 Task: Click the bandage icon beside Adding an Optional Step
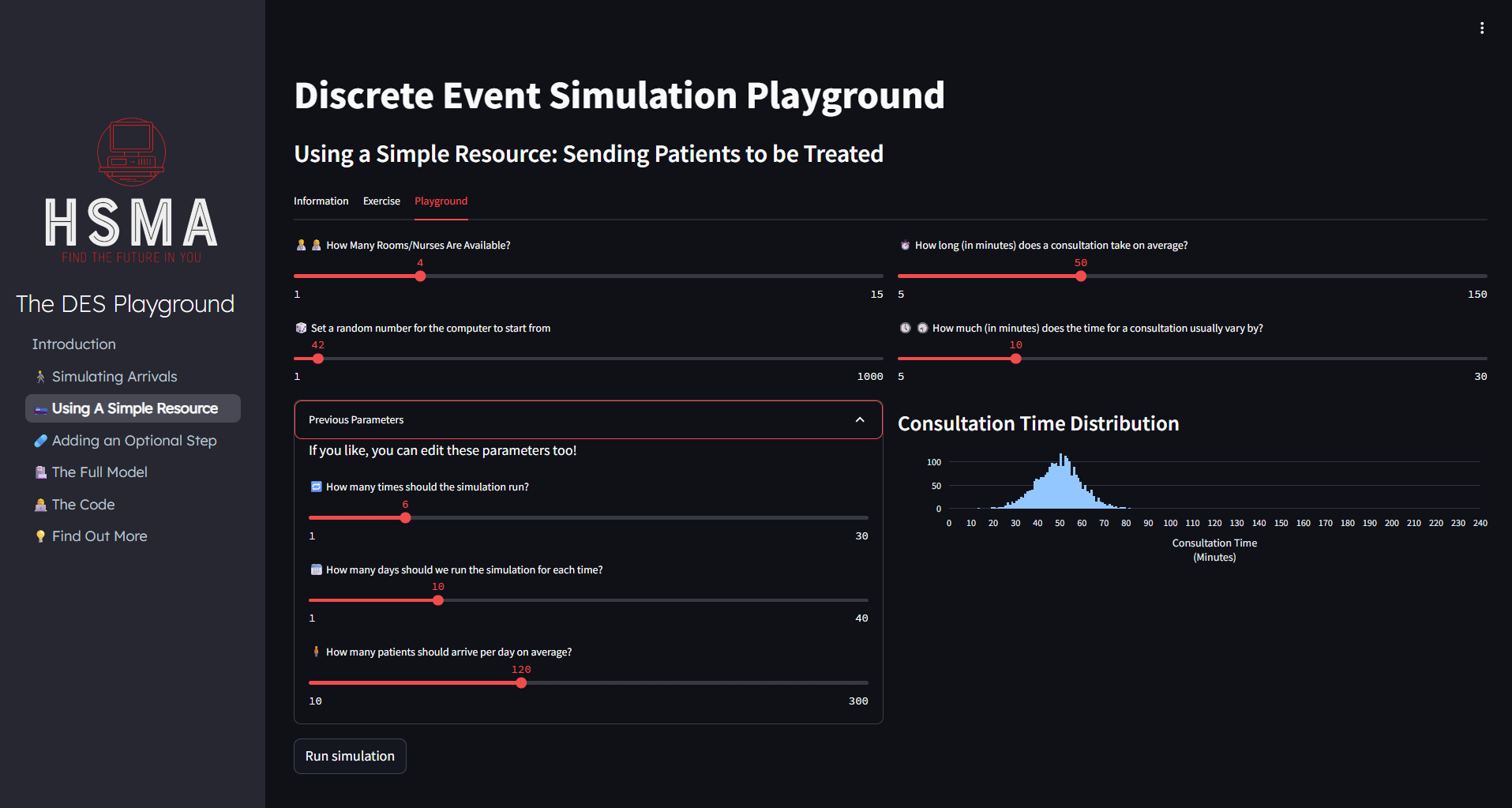click(41, 441)
